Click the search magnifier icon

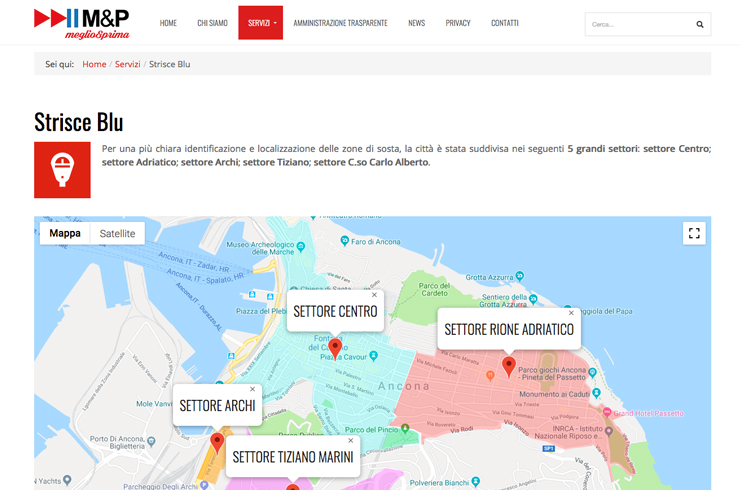point(700,25)
